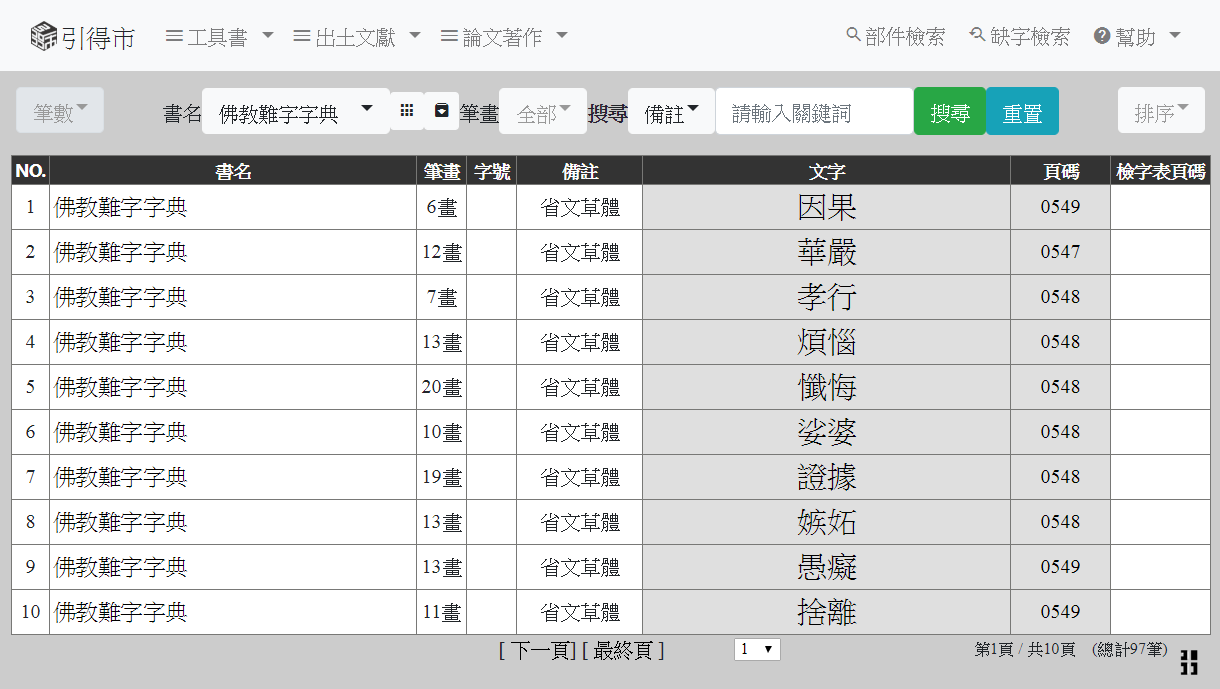1220x689 pixels.
Task: Click the 7畫 stroke link in row 3
Action: point(442,297)
